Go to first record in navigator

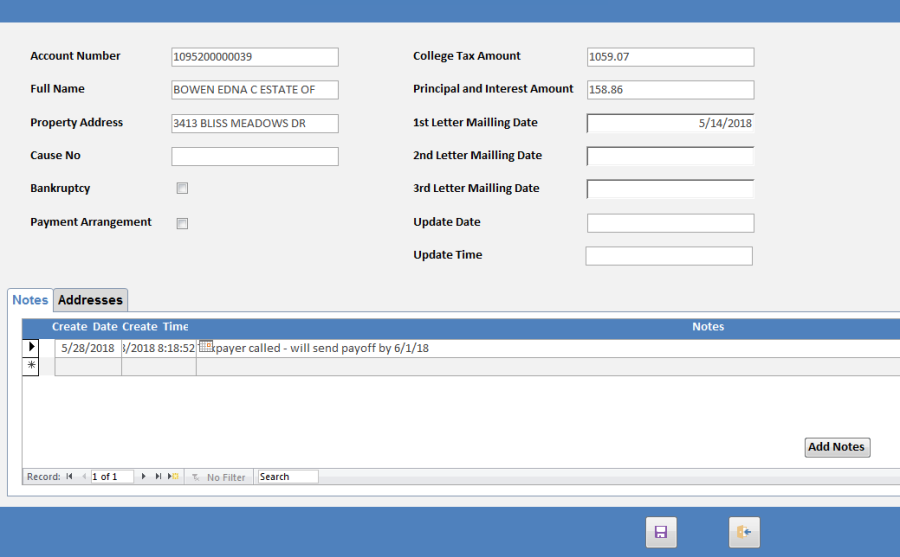[x=69, y=477]
